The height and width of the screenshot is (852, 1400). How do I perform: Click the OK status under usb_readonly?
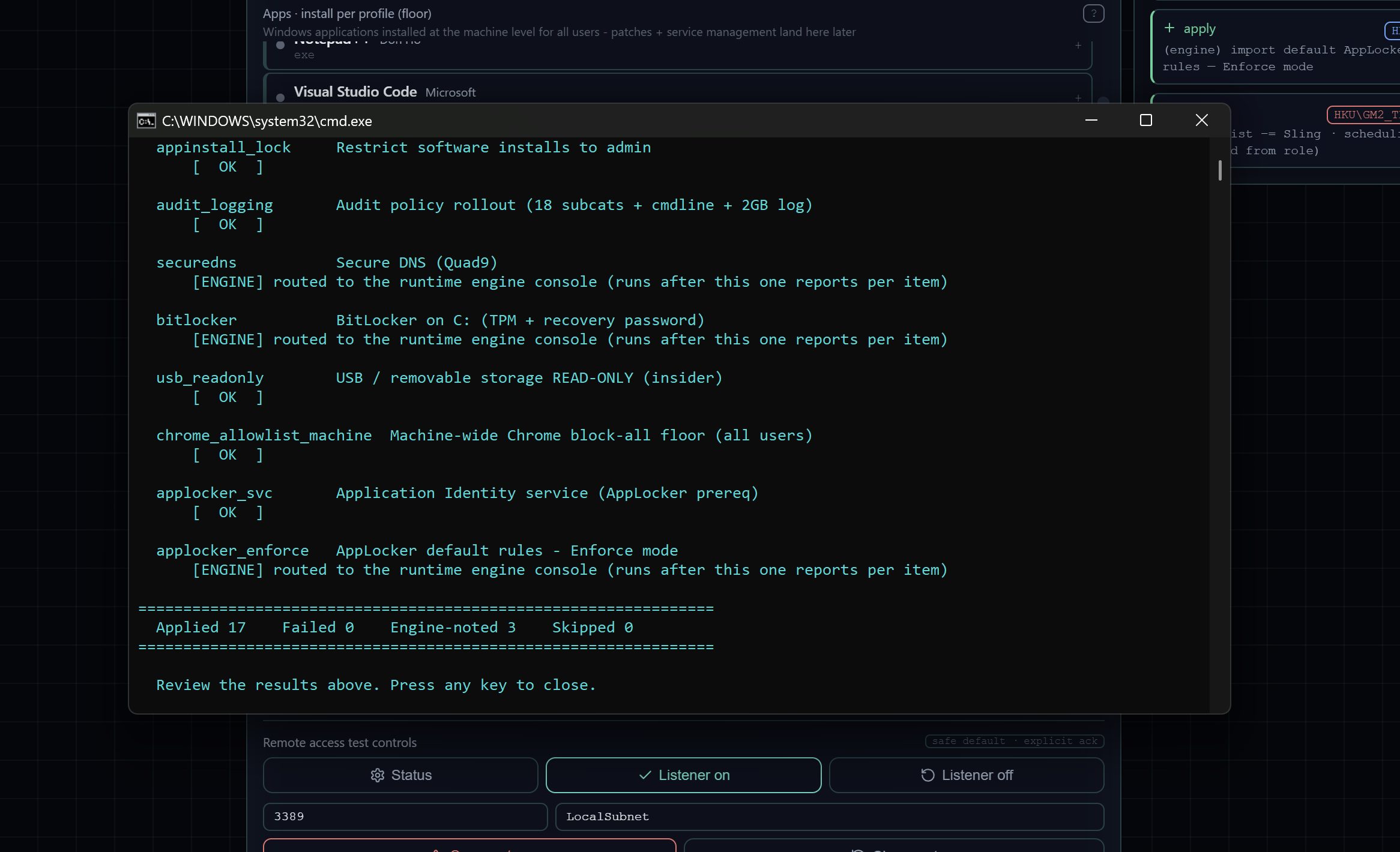click(228, 397)
